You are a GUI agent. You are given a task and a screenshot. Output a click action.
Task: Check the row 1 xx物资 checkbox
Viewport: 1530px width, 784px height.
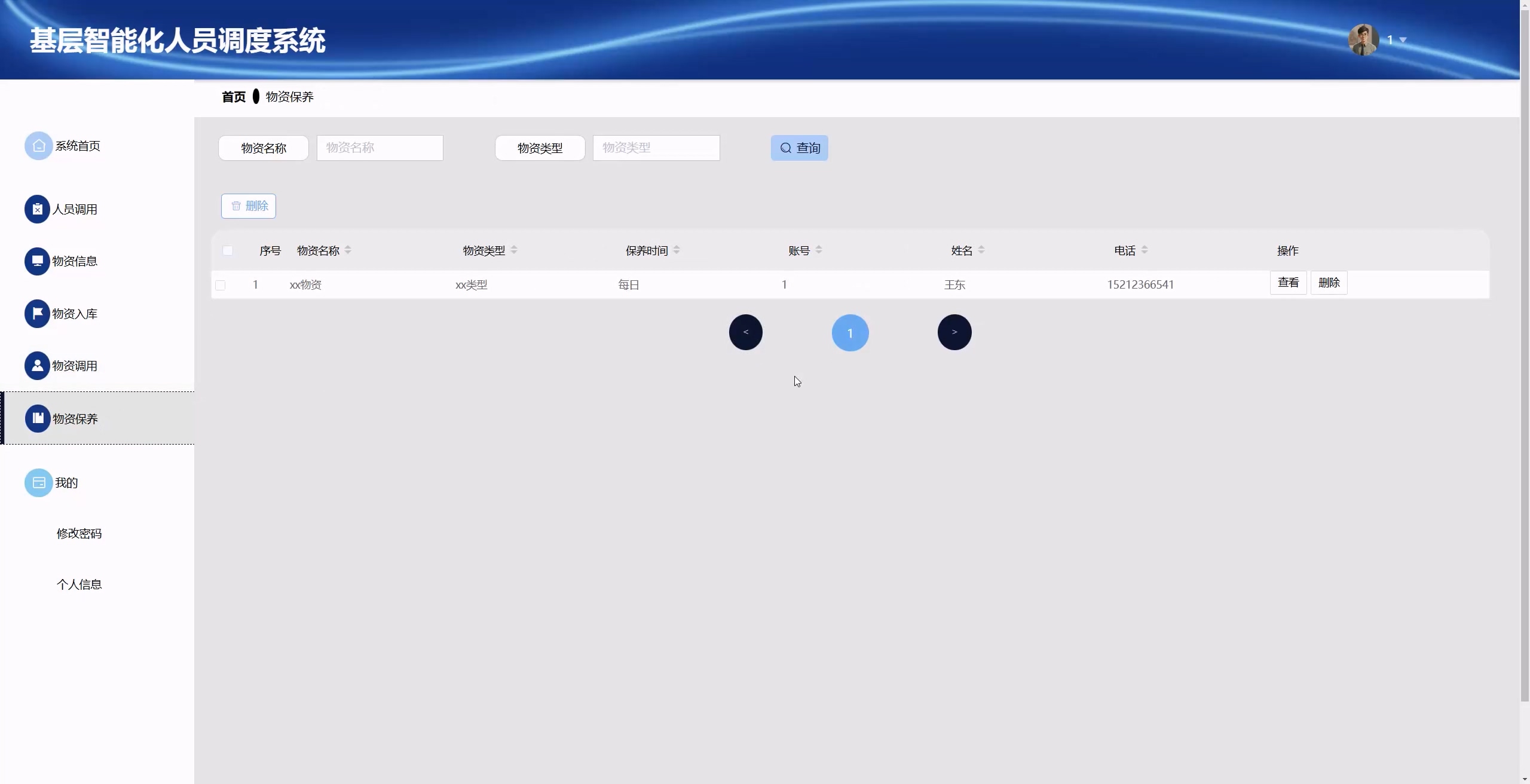221,285
